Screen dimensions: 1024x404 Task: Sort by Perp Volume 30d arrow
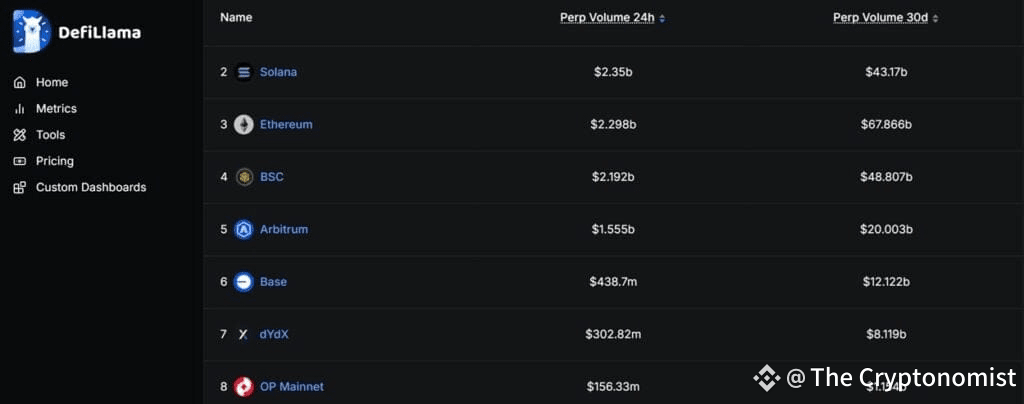(x=935, y=19)
